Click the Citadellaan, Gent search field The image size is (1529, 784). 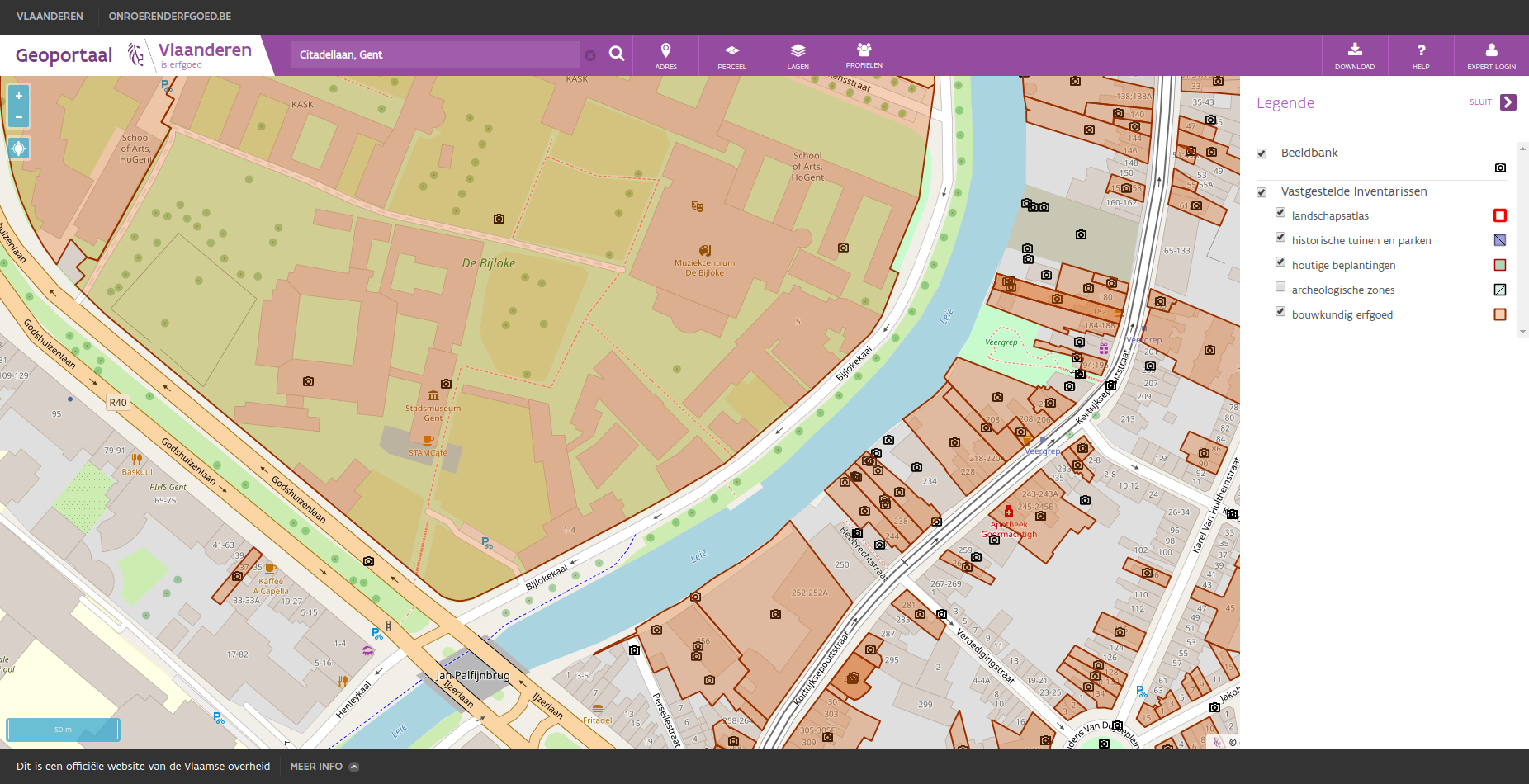[x=435, y=55]
